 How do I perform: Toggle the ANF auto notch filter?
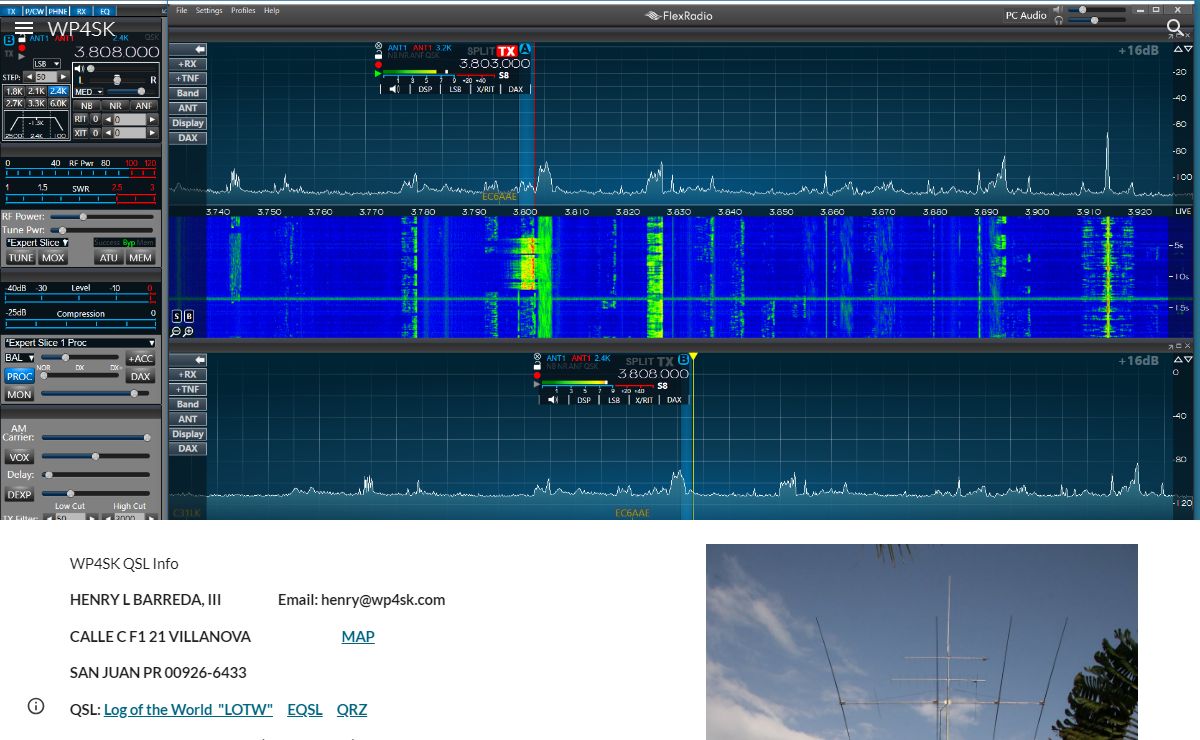pos(144,105)
